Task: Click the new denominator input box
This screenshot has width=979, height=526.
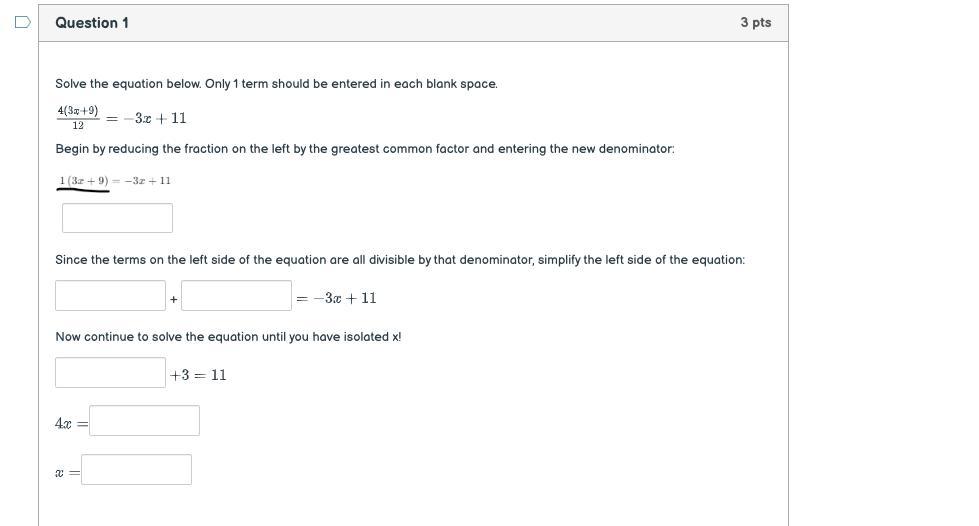Action: [117, 218]
